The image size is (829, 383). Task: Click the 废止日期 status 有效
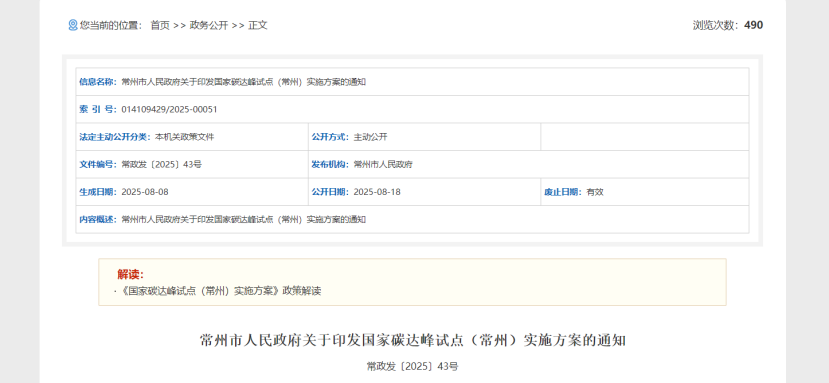pos(595,192)
